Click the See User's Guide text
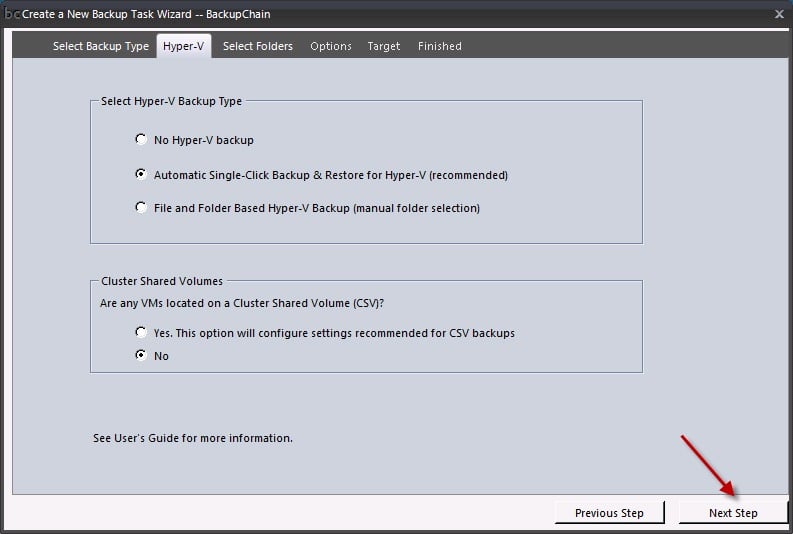The height and width of the screenshot is (534, 793). [x=193, y=438]
